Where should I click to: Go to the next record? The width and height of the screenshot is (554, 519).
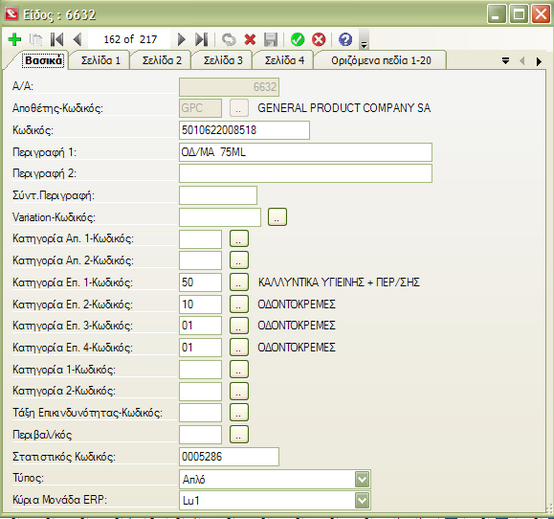pyautogui.click(x=181, y=39)
